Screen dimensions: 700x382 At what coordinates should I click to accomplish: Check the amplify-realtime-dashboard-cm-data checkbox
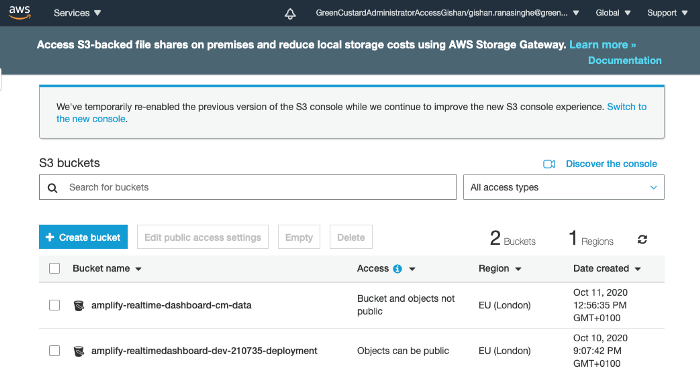[x=54, y=305]
